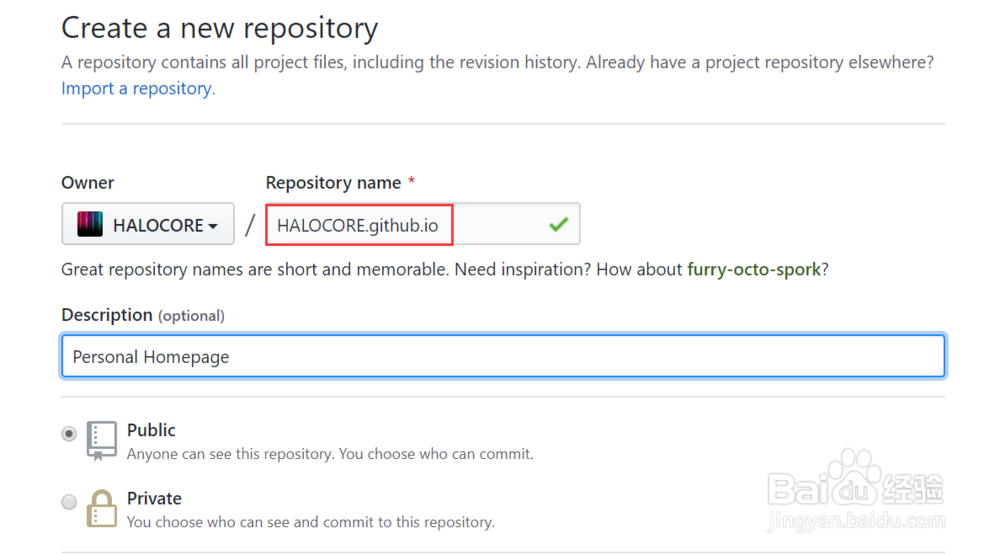Click the slash separator after Owner

pyautogui.click(x=250, y=225)
